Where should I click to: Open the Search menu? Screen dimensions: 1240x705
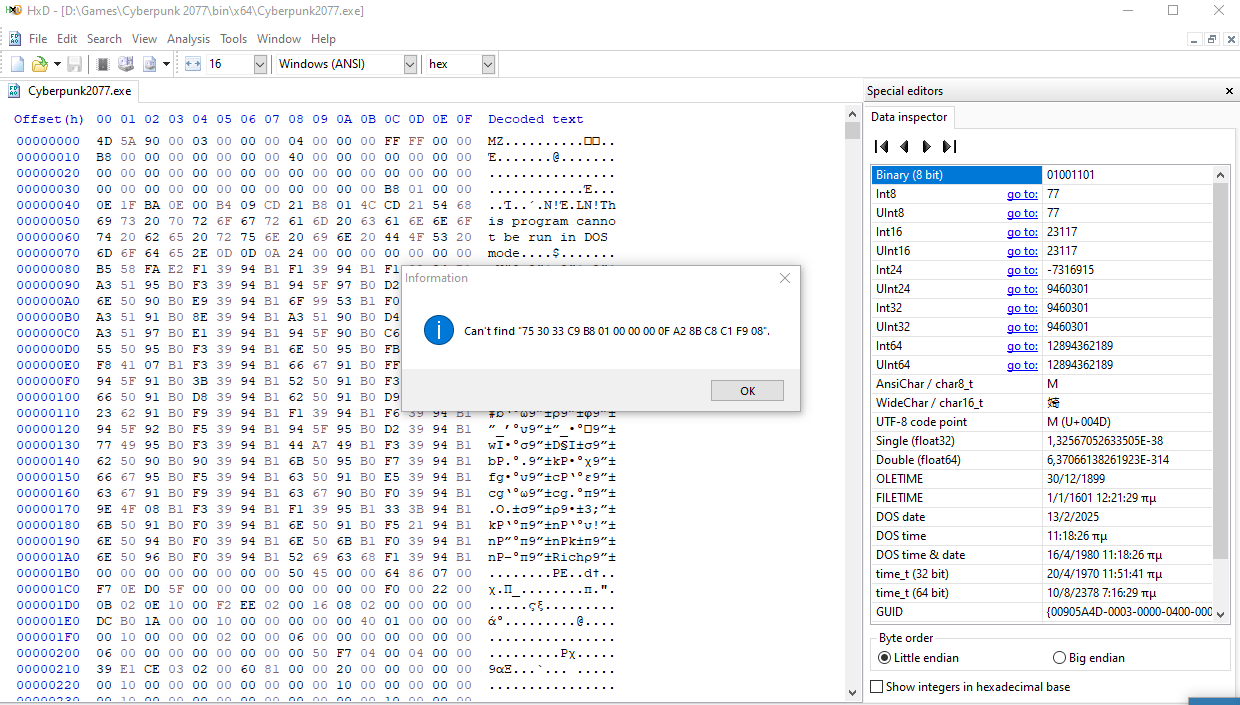coord(104,39)
